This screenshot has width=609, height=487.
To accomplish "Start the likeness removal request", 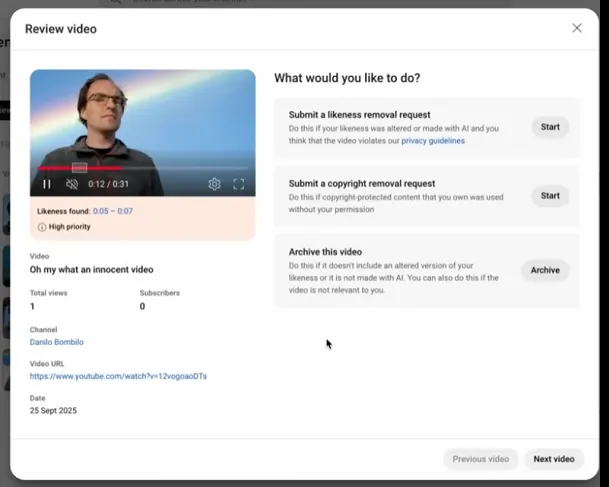I will (550, 127).
